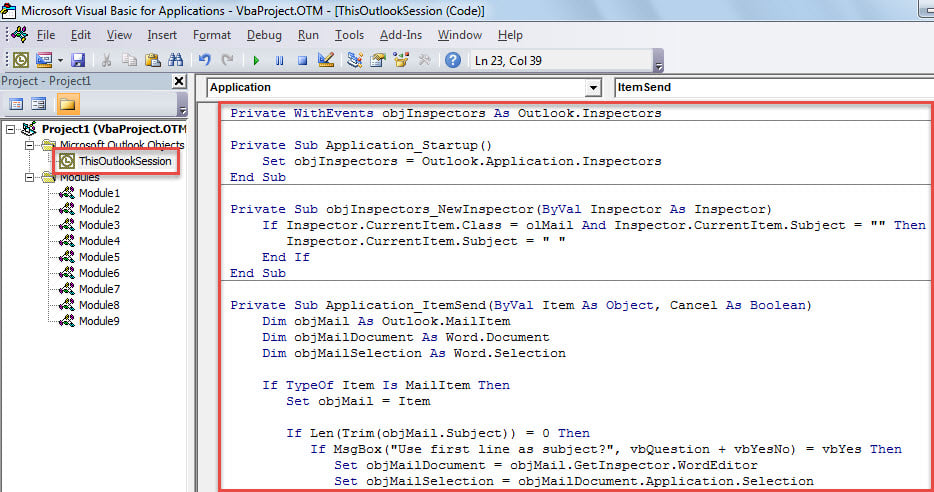The image size is (934, 492).
Task: Click the toolbar options overflow arrow
Action: click(x=658, y=61)
